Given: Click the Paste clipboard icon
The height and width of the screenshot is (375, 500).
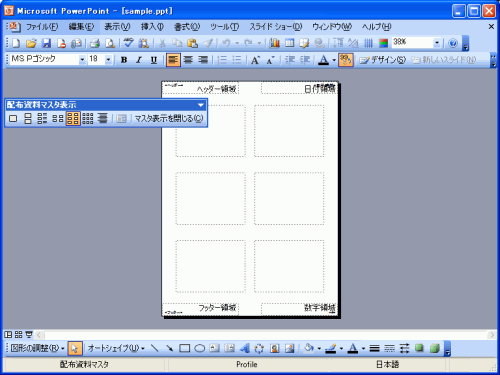Looking at the screenshot, I should [192, 43].
